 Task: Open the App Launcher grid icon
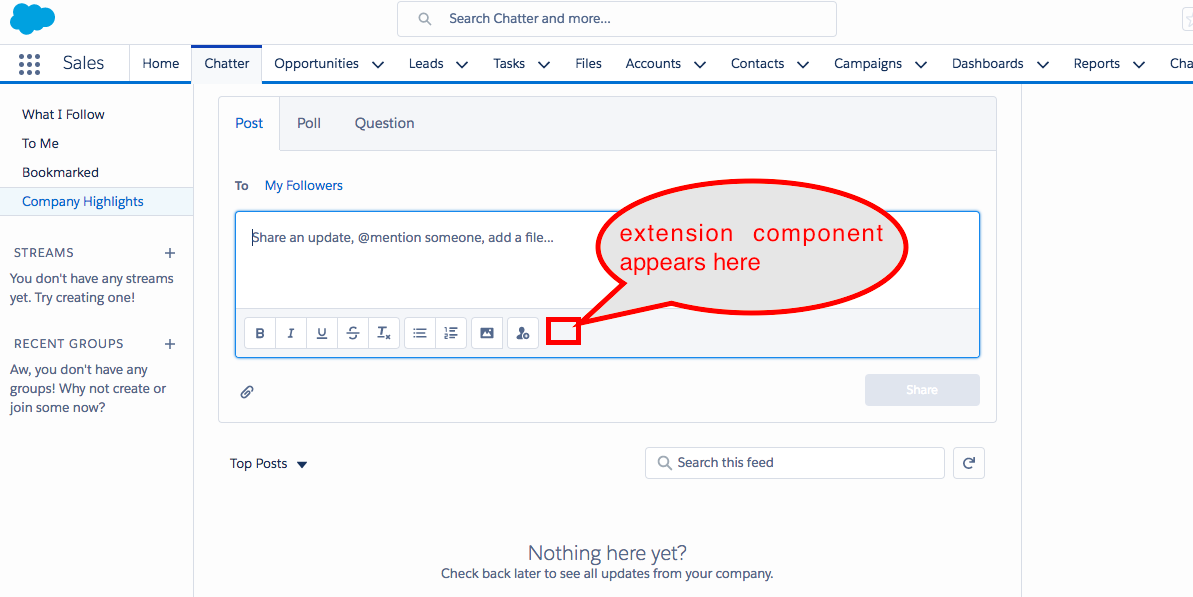pyautogui.click(x=29, y=64)
